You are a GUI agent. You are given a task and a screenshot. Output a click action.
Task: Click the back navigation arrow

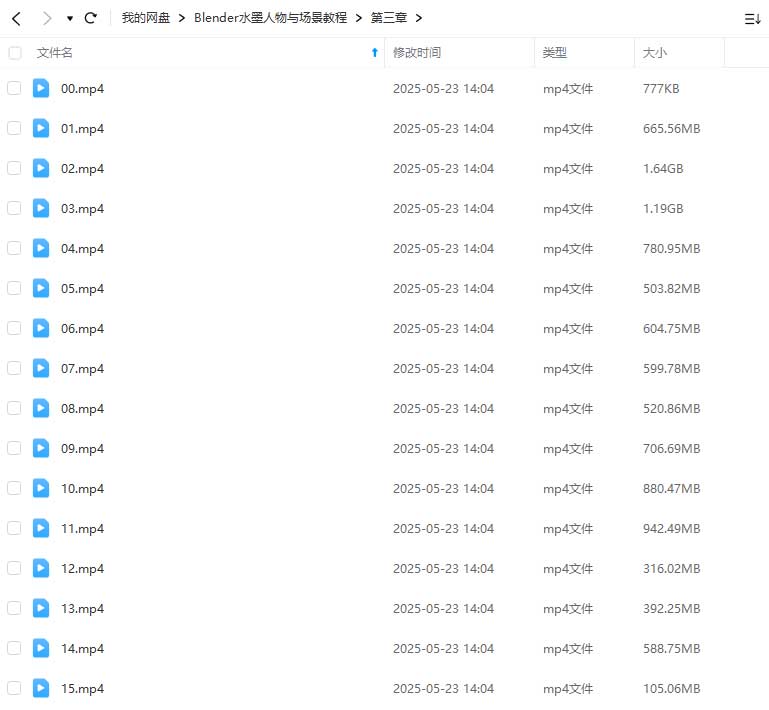click(x=16, y=18)
